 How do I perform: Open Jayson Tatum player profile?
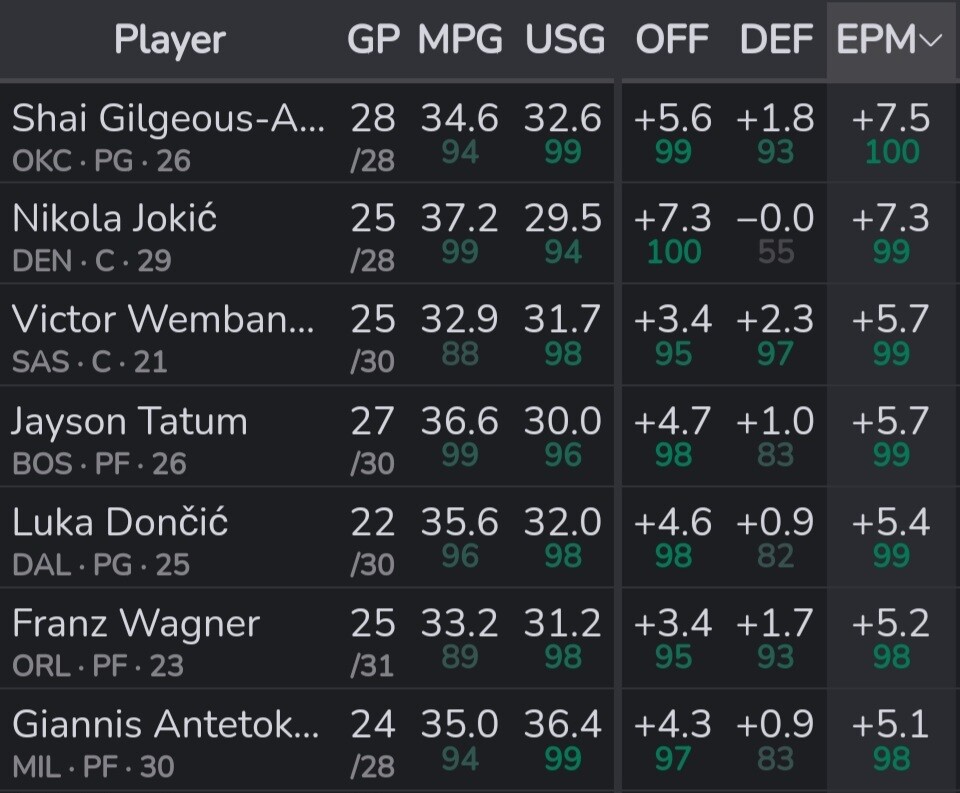129,421
